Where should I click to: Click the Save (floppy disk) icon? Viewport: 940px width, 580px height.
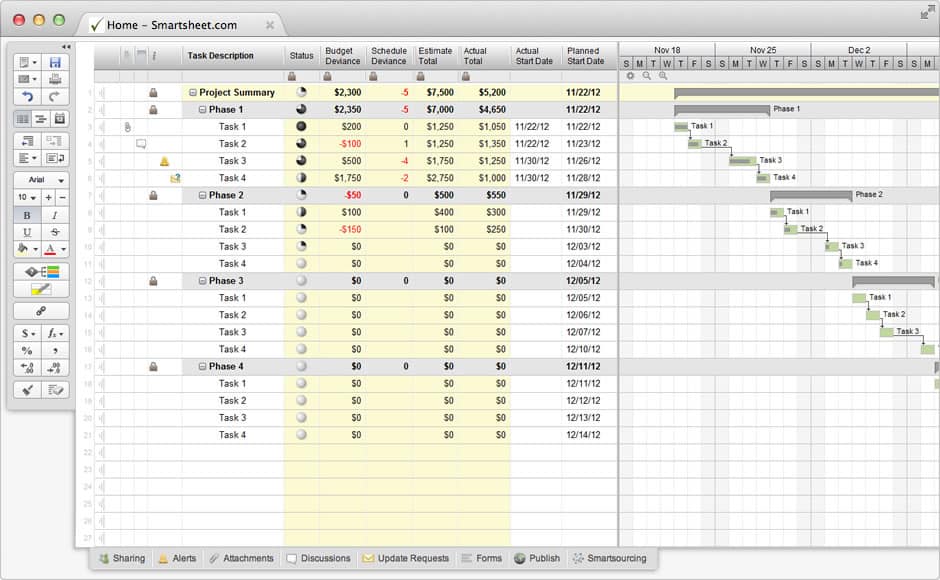55,62
